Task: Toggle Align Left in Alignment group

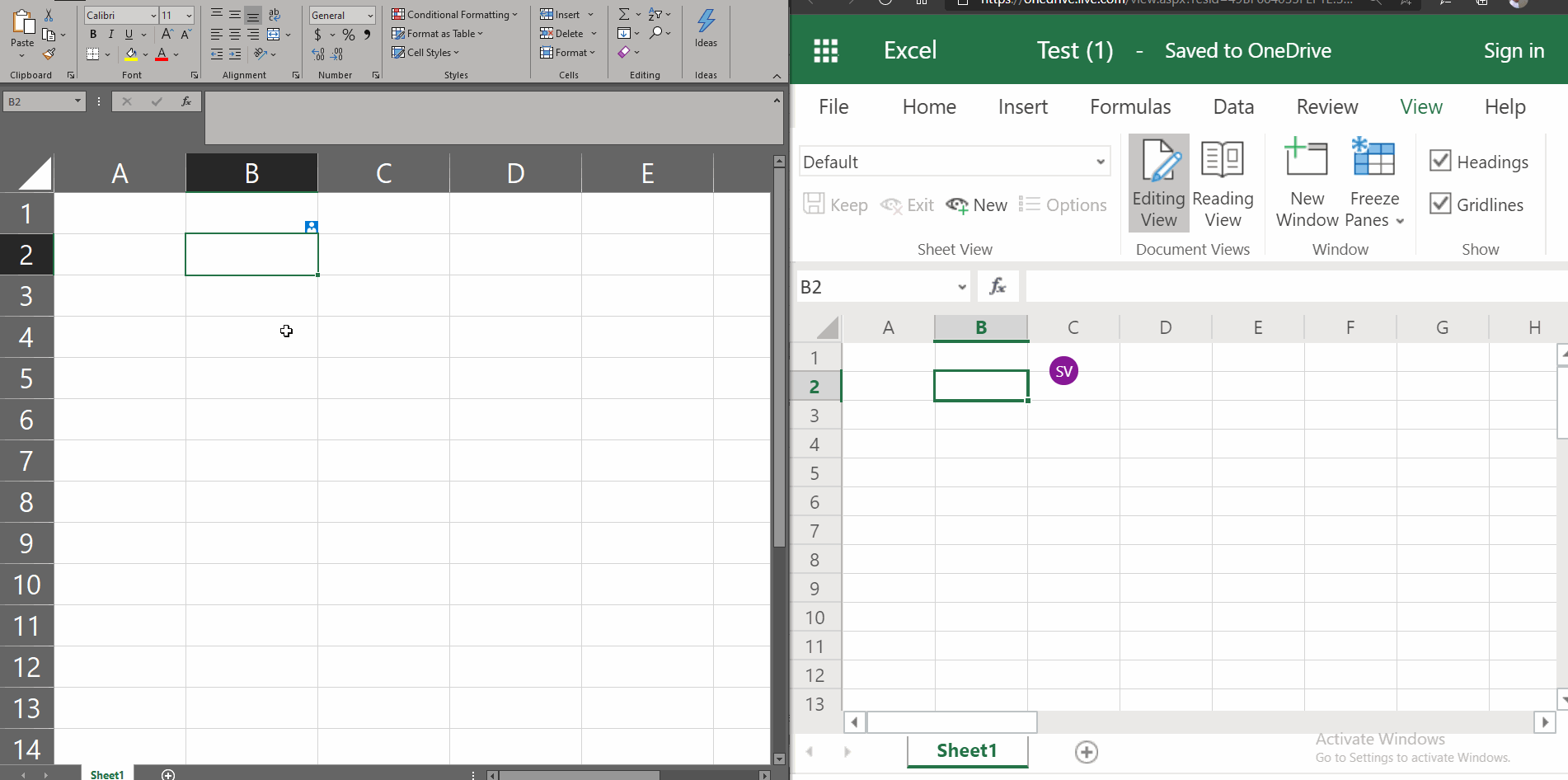Action: point(217,35)
